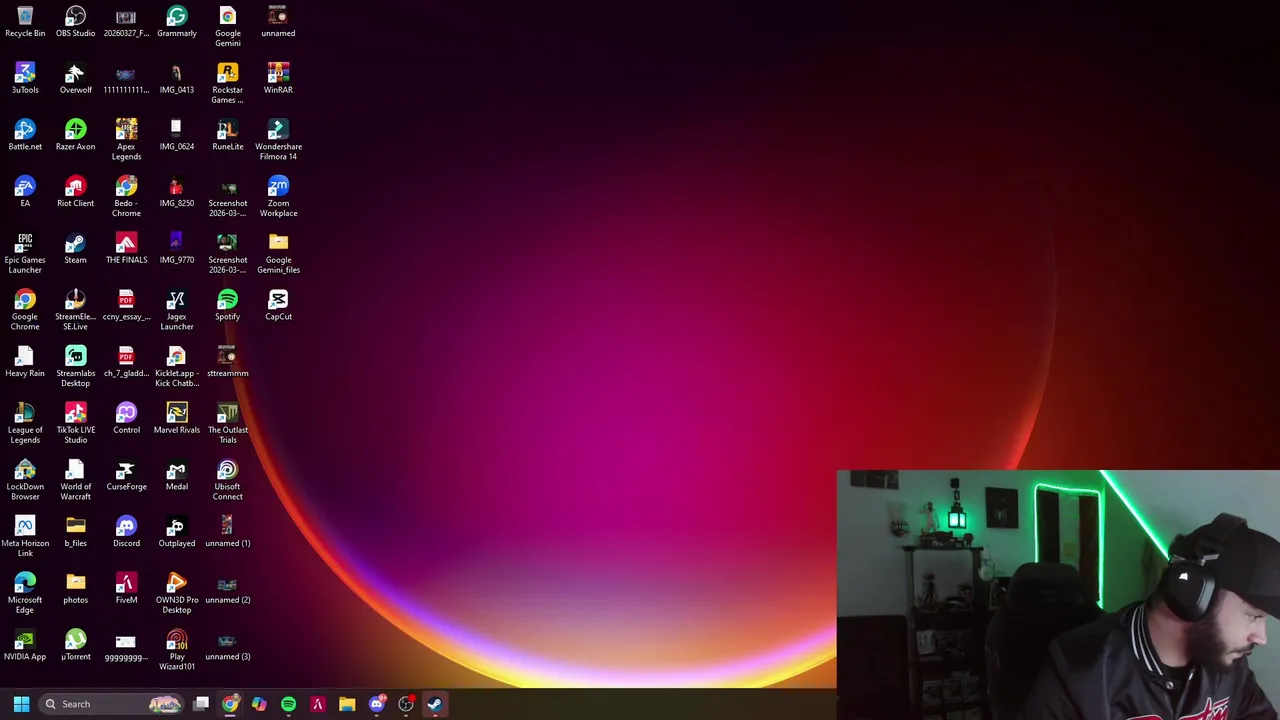Image resolution: width=1280 pixels, height=720 pixels.
Task: Open Discord from the taskbar
Action: pos(377,704)
